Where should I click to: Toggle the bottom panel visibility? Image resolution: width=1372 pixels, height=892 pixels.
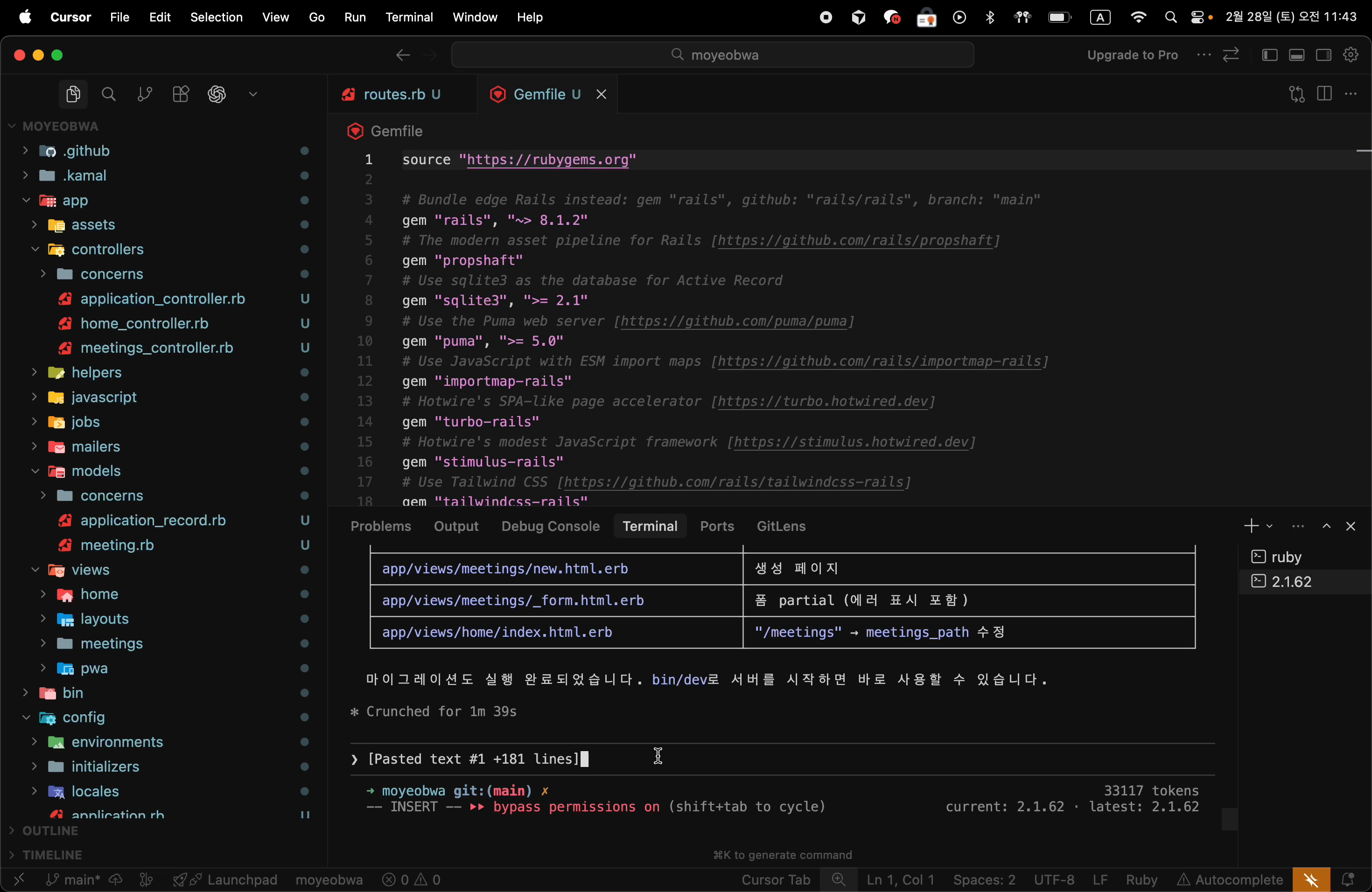point(1296,55)
